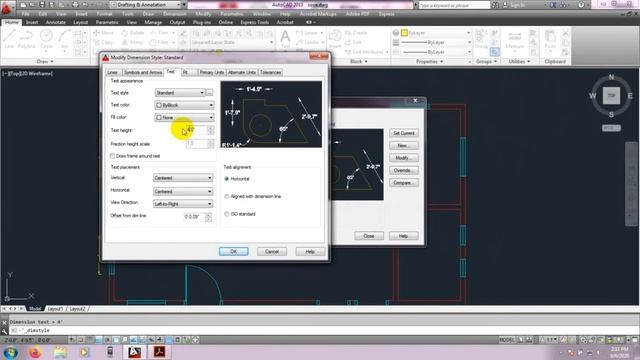
Task: Increase the Offset from dim line stepper
Action: 208,215
